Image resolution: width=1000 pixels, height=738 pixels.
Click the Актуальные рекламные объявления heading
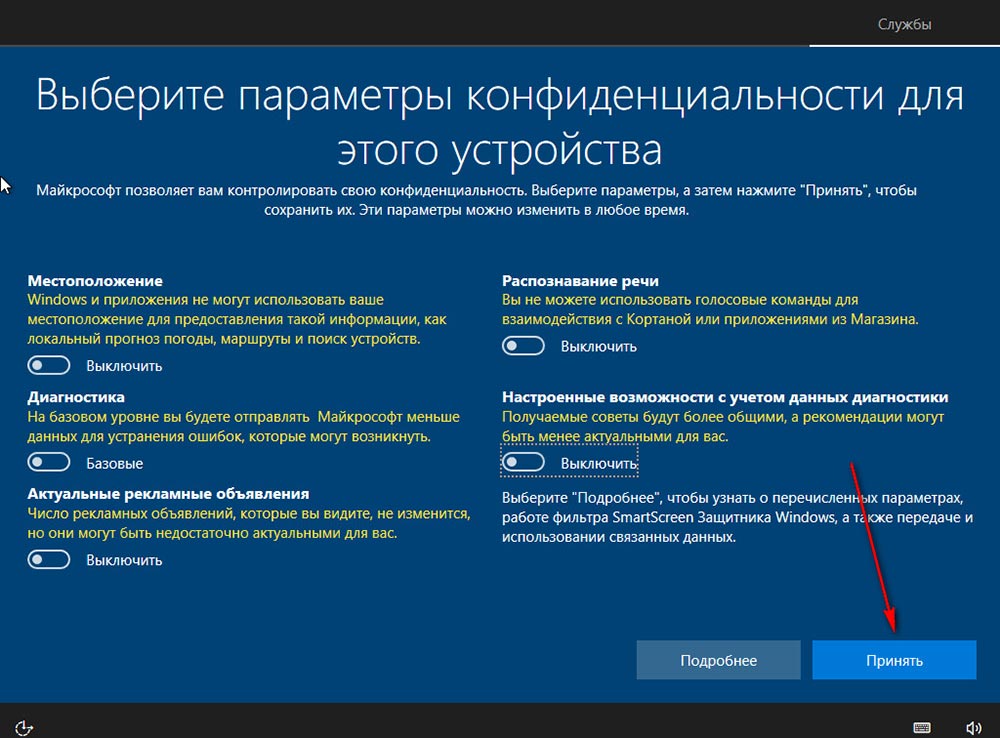pyautogui.click(x=168, y=494)
